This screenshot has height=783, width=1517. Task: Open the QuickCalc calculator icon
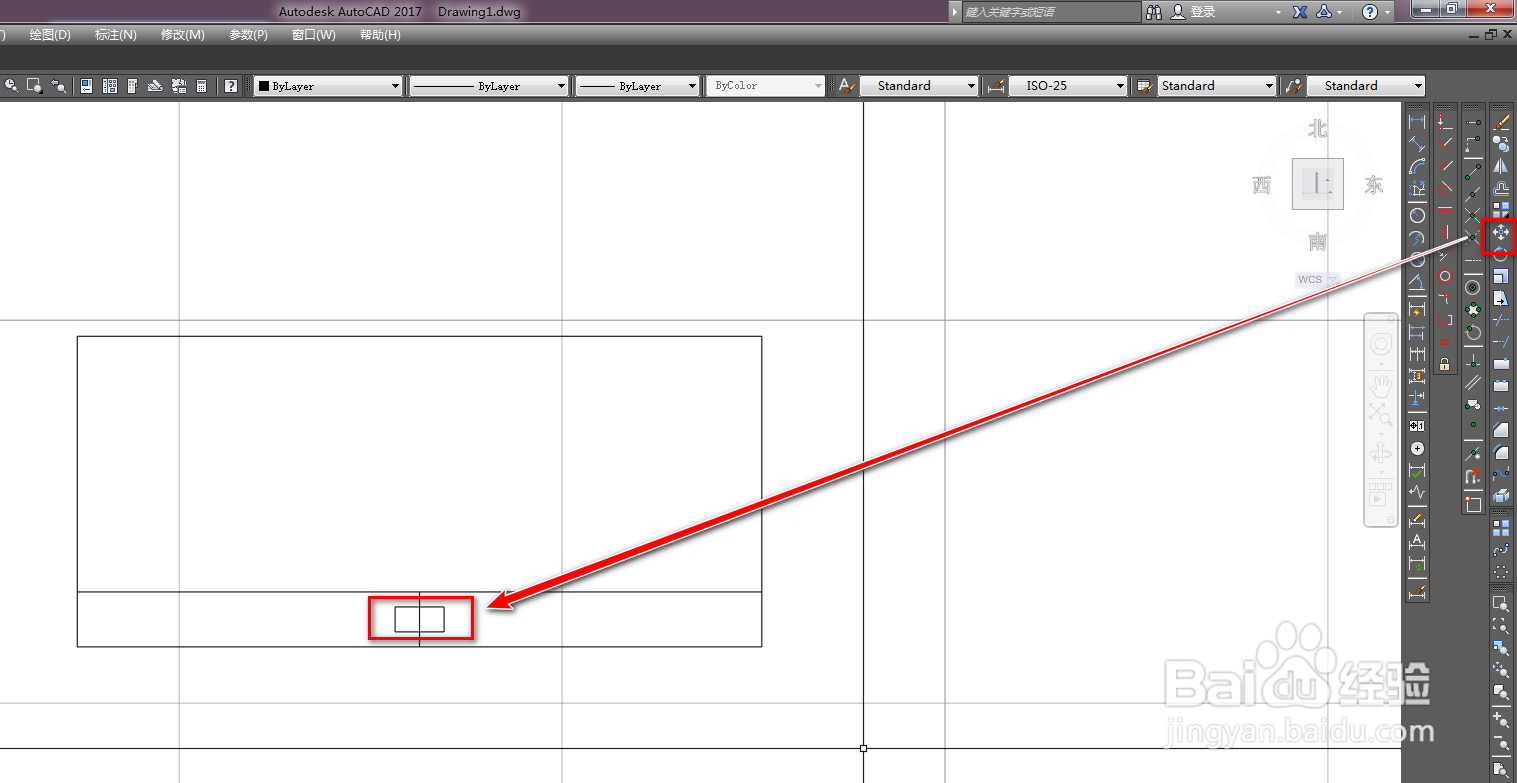[201, 86]
